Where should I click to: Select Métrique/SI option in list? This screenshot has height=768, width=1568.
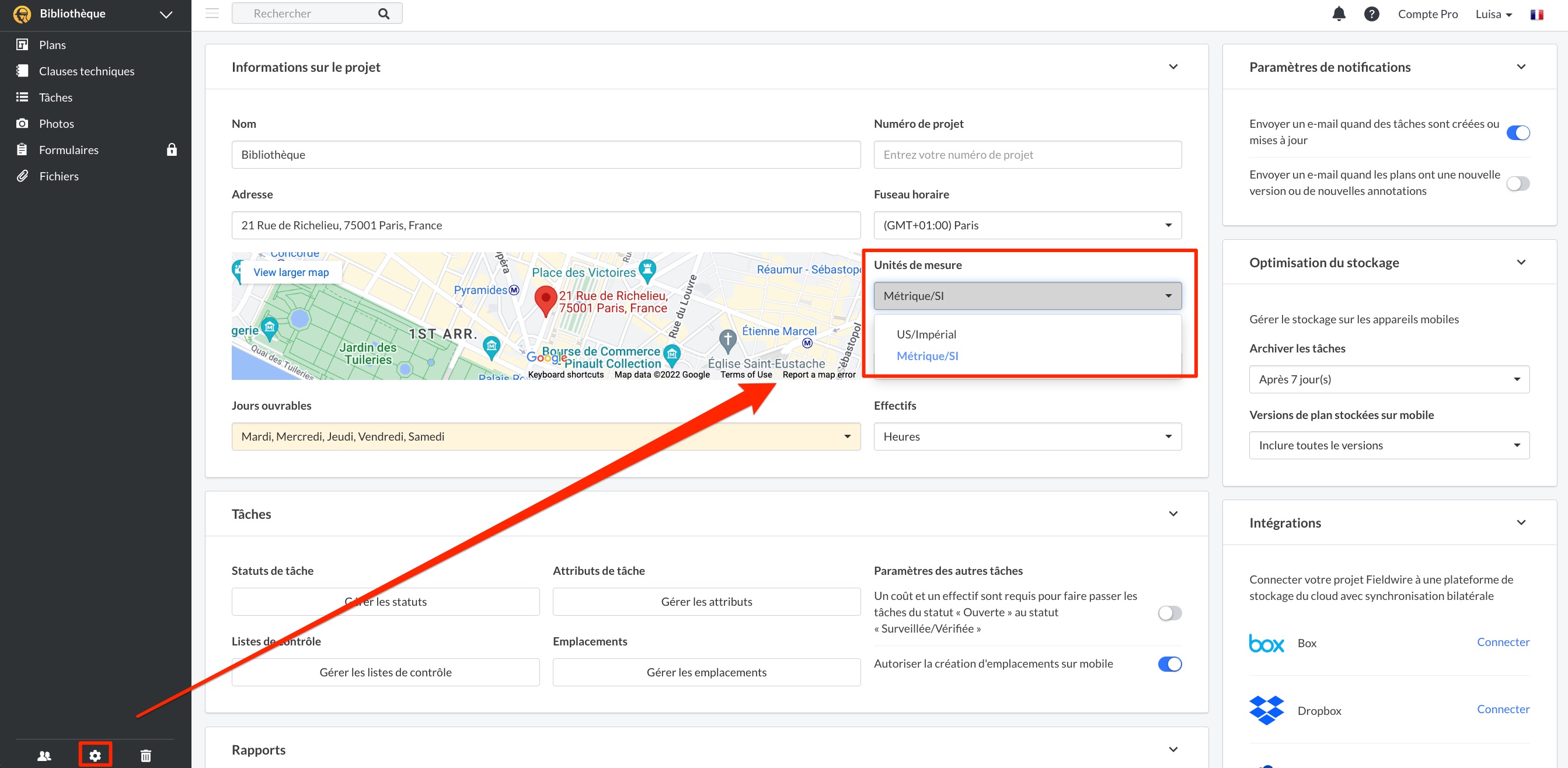pos(926,356)
